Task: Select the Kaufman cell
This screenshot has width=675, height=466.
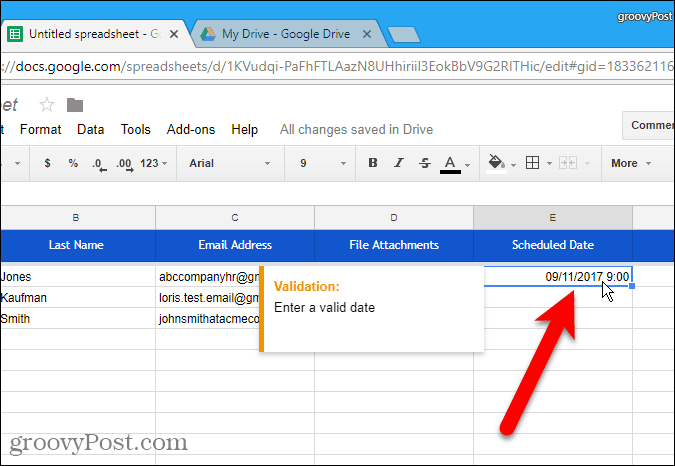Action: [78, 297]
